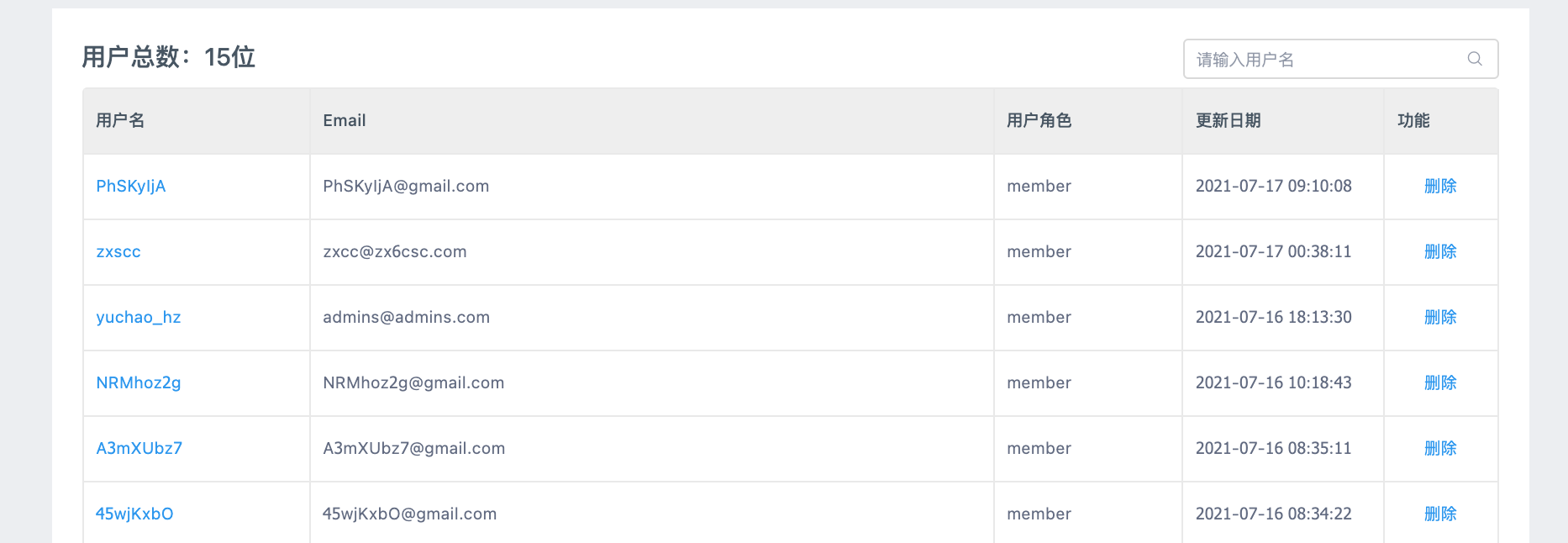The width and height of the screenshot is (1568, 543).
Task: Delete the user 45wjKxbO
Action: 1440,513
